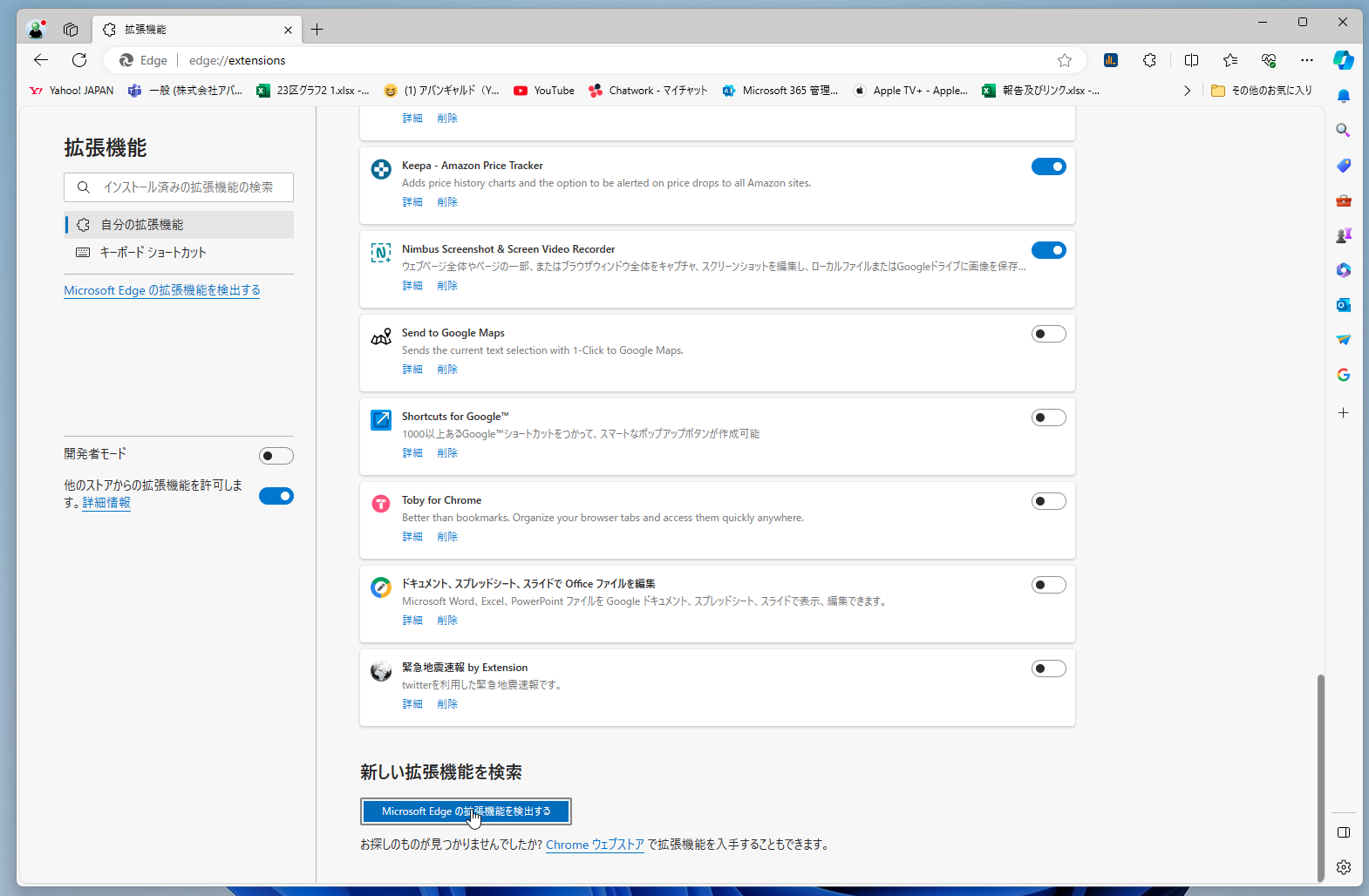1369x896 pixels.
Task: Enable the Office file editing extension for Docs, Sheets, Slides
Action: (1049, 585)
